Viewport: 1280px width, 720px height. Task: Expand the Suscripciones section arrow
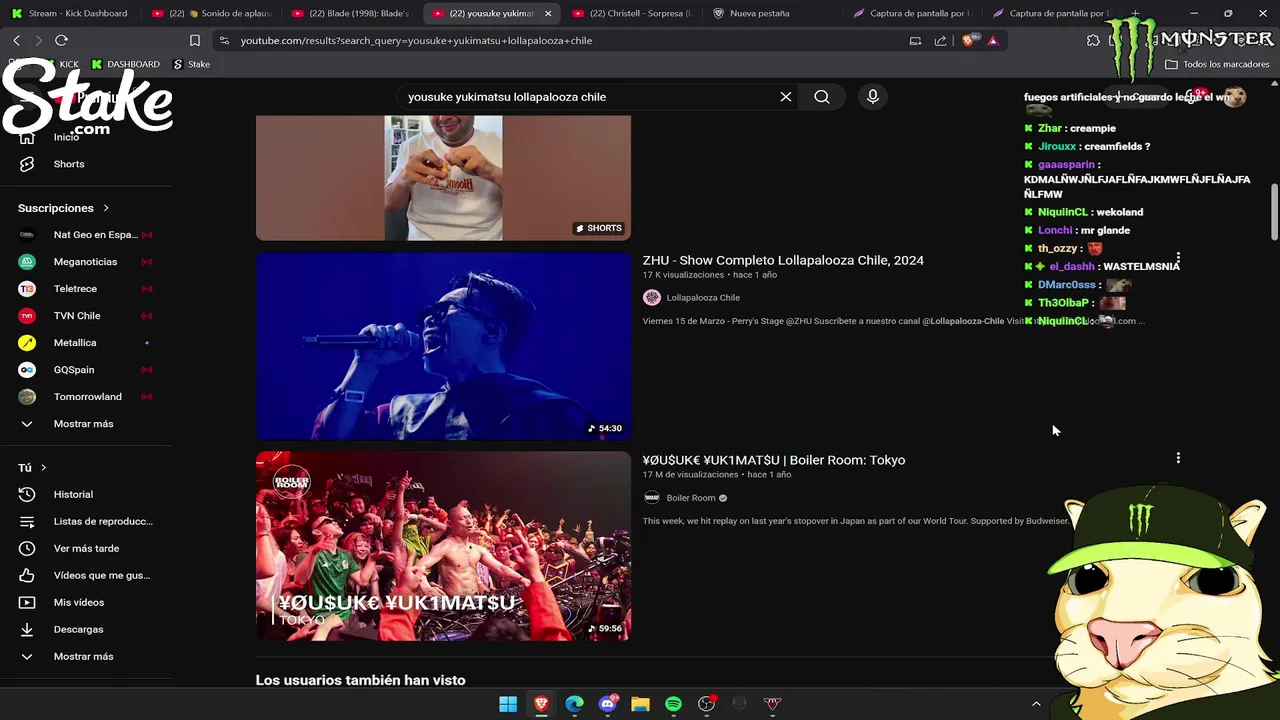click(x=105, y=208)
